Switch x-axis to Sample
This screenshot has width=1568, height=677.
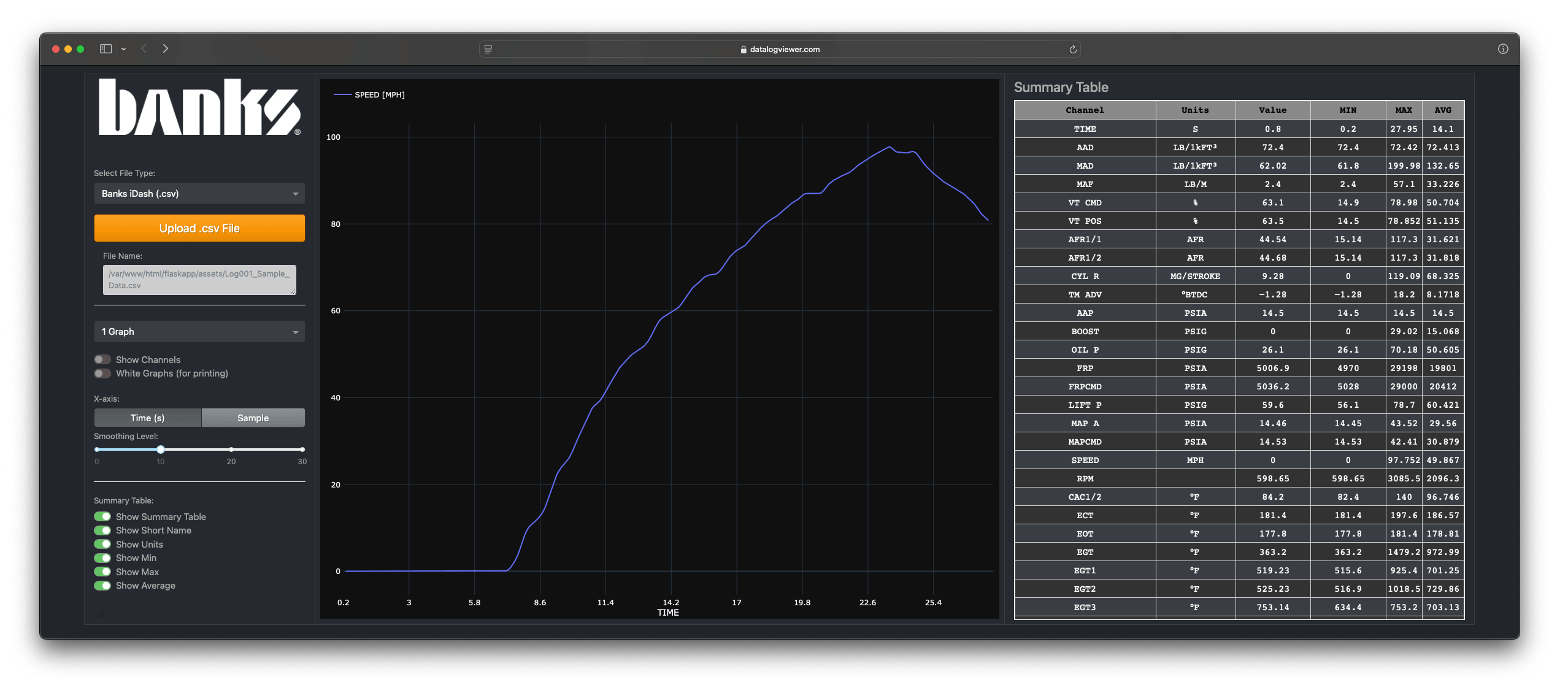pyautogui.click(x=253, y=418)
